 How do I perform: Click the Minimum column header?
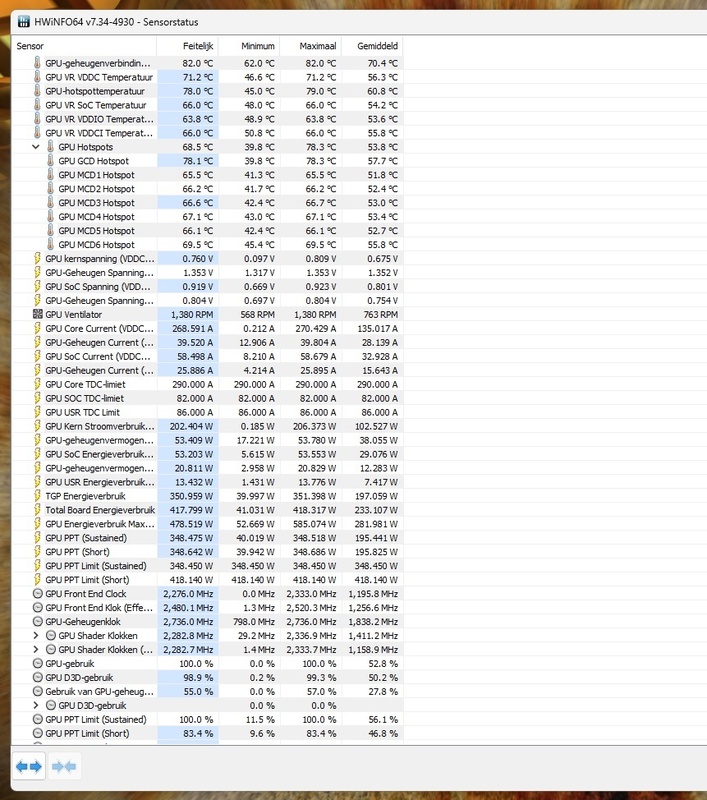[x=249, y=46]
